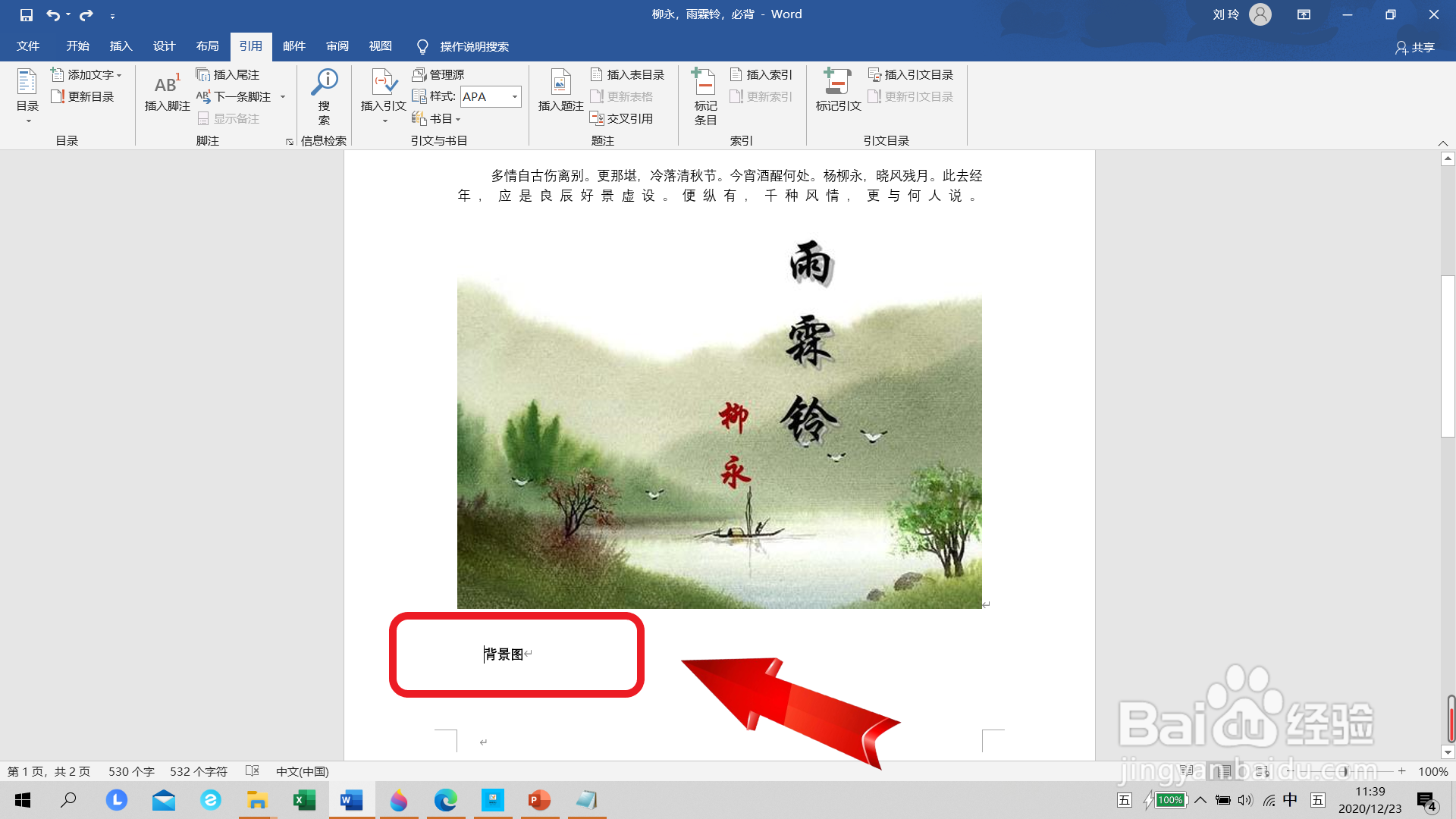1456x819 pixels.
Task: Open Manage Sources (管理源)
Action: [x=438, y=74]
